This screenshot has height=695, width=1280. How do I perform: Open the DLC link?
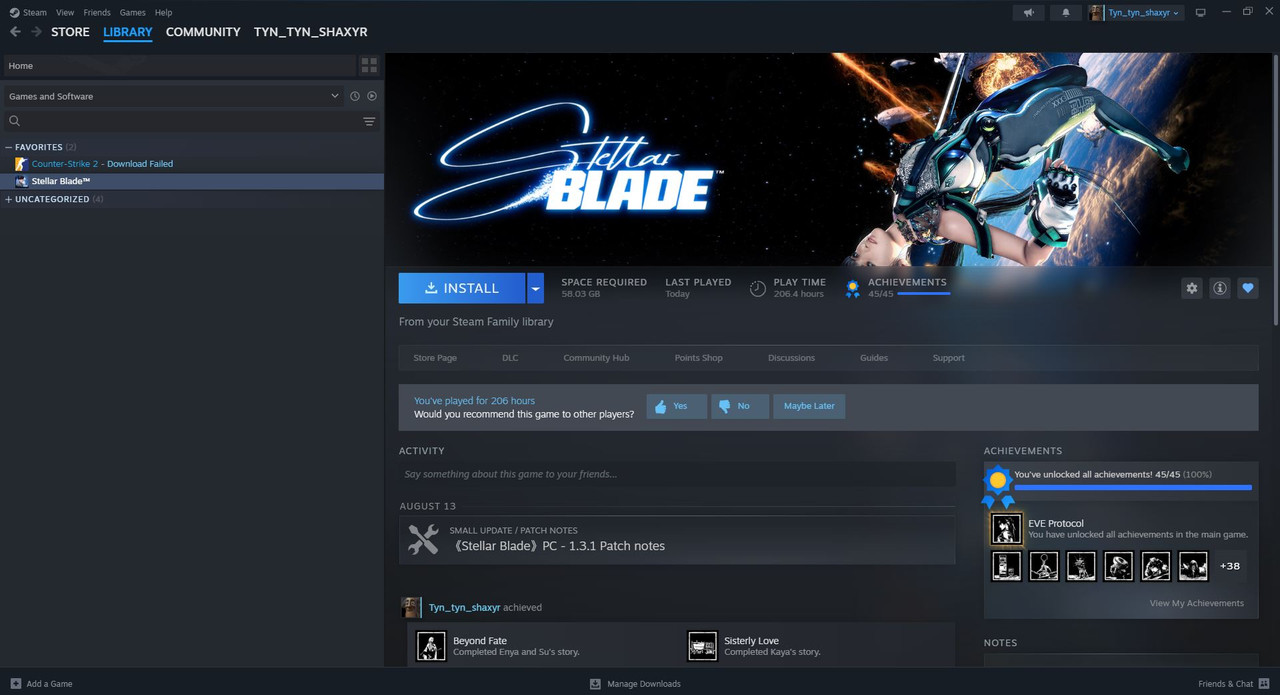[x=510, y=358]
